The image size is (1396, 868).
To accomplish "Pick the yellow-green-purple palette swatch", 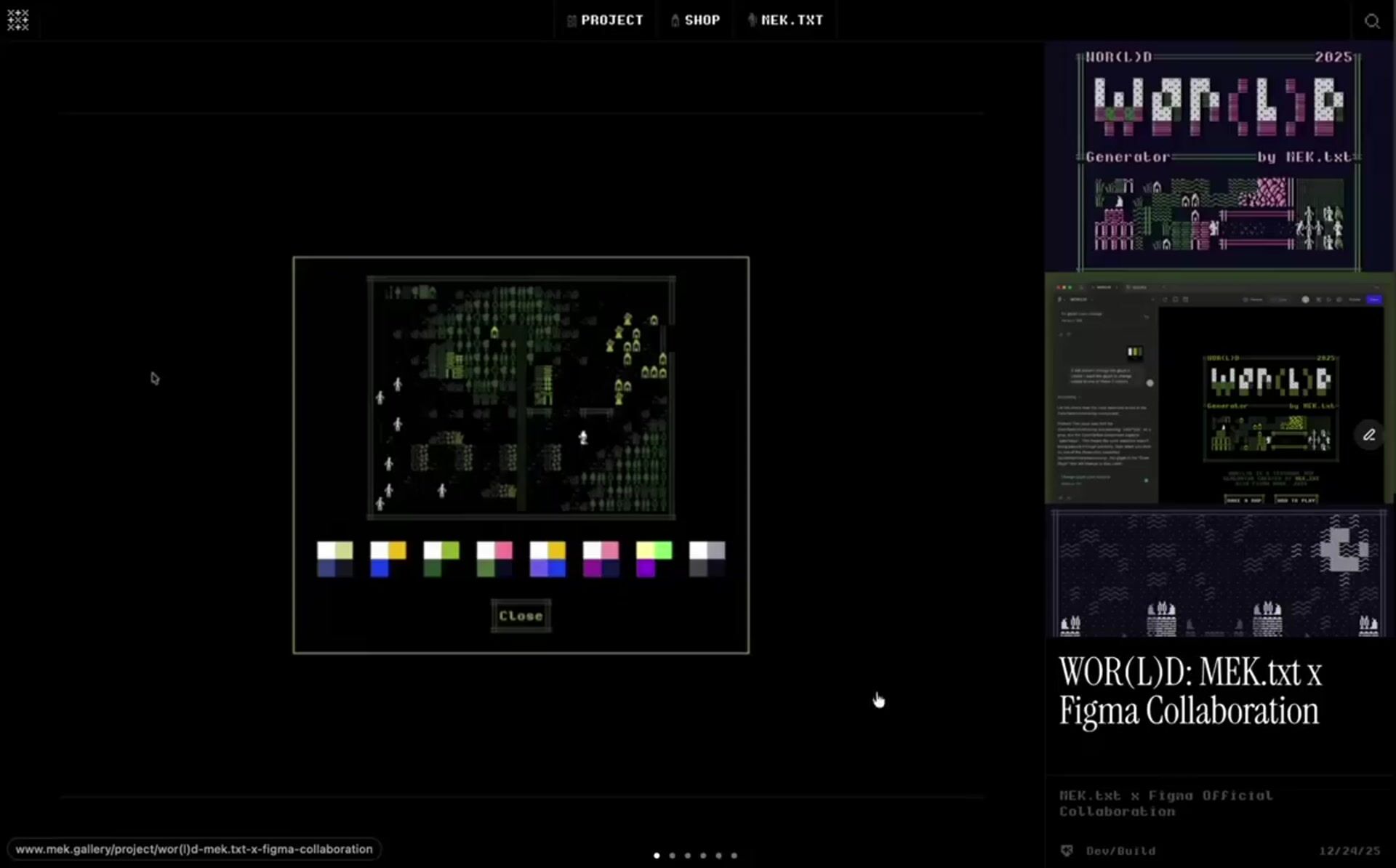I will [x=654, y=559].
